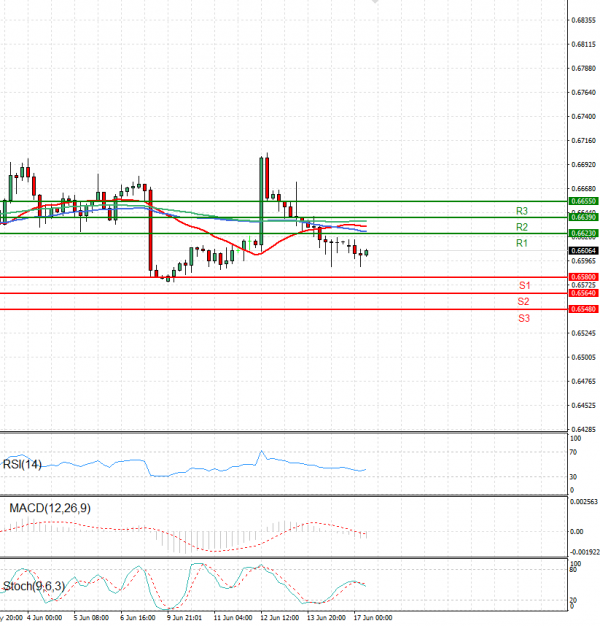Select the S3 support label
This screenshot has width=600, height=626.
pos(524,318)
